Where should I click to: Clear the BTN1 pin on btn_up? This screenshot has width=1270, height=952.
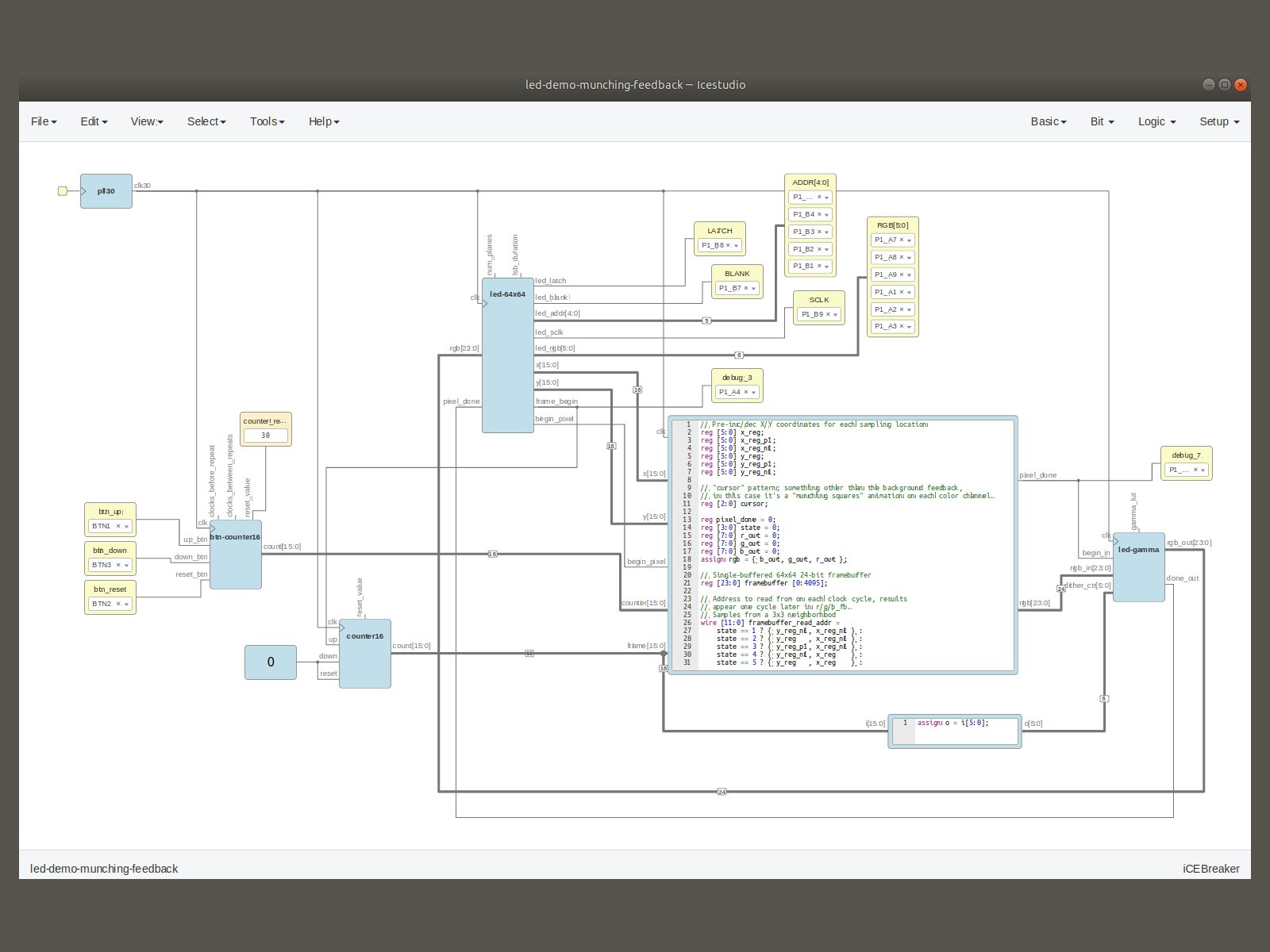coord(118,527)
